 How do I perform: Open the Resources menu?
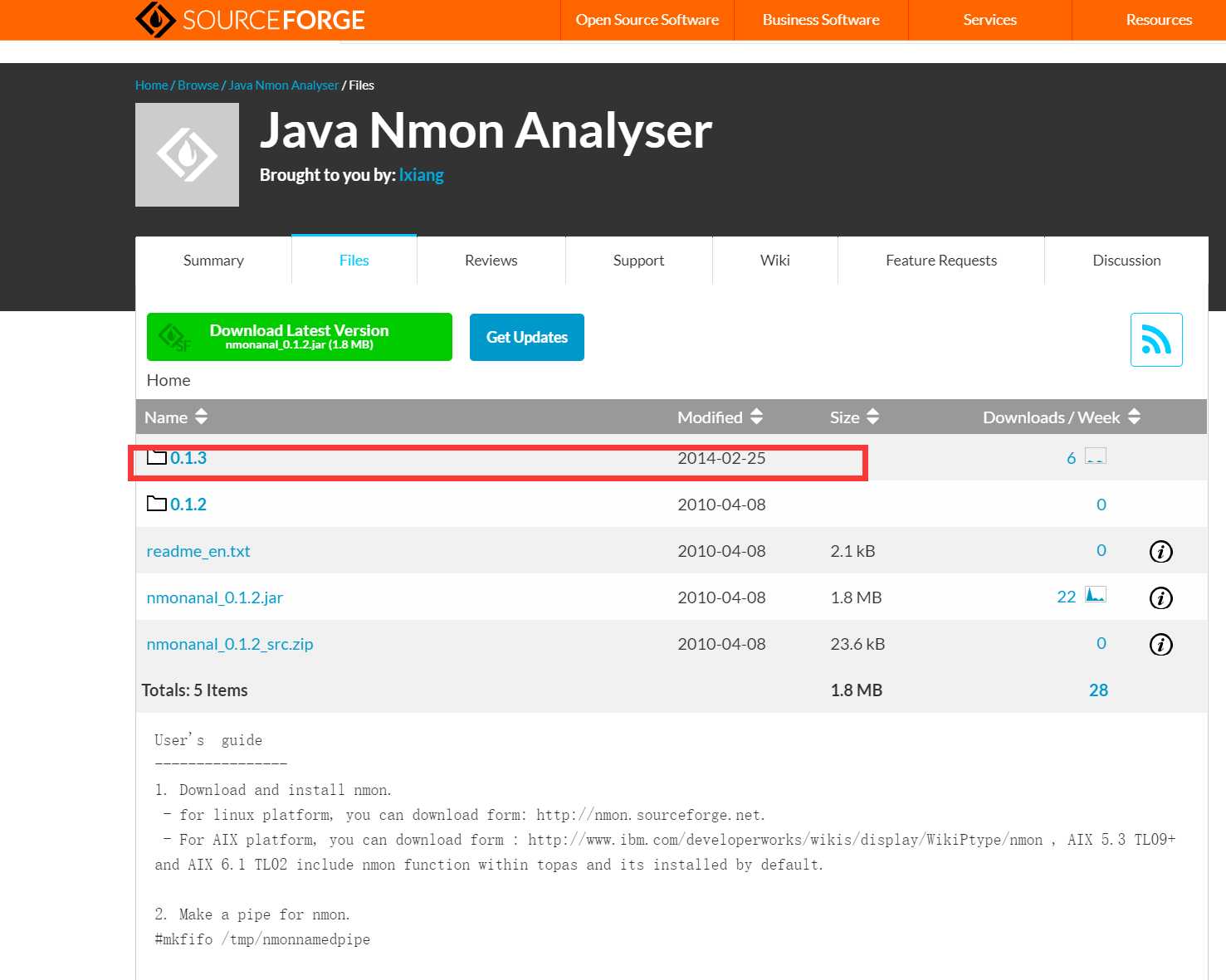[1159, 20]
